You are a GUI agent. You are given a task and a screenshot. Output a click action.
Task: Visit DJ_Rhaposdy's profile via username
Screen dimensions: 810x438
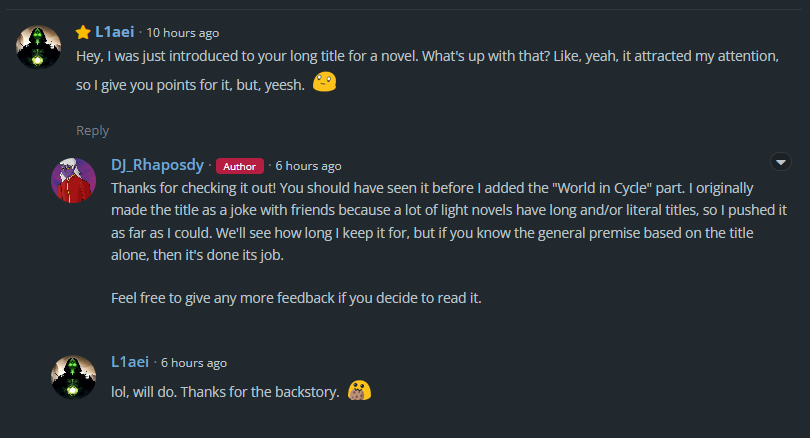pyautogui.click(x=157, y=165)
